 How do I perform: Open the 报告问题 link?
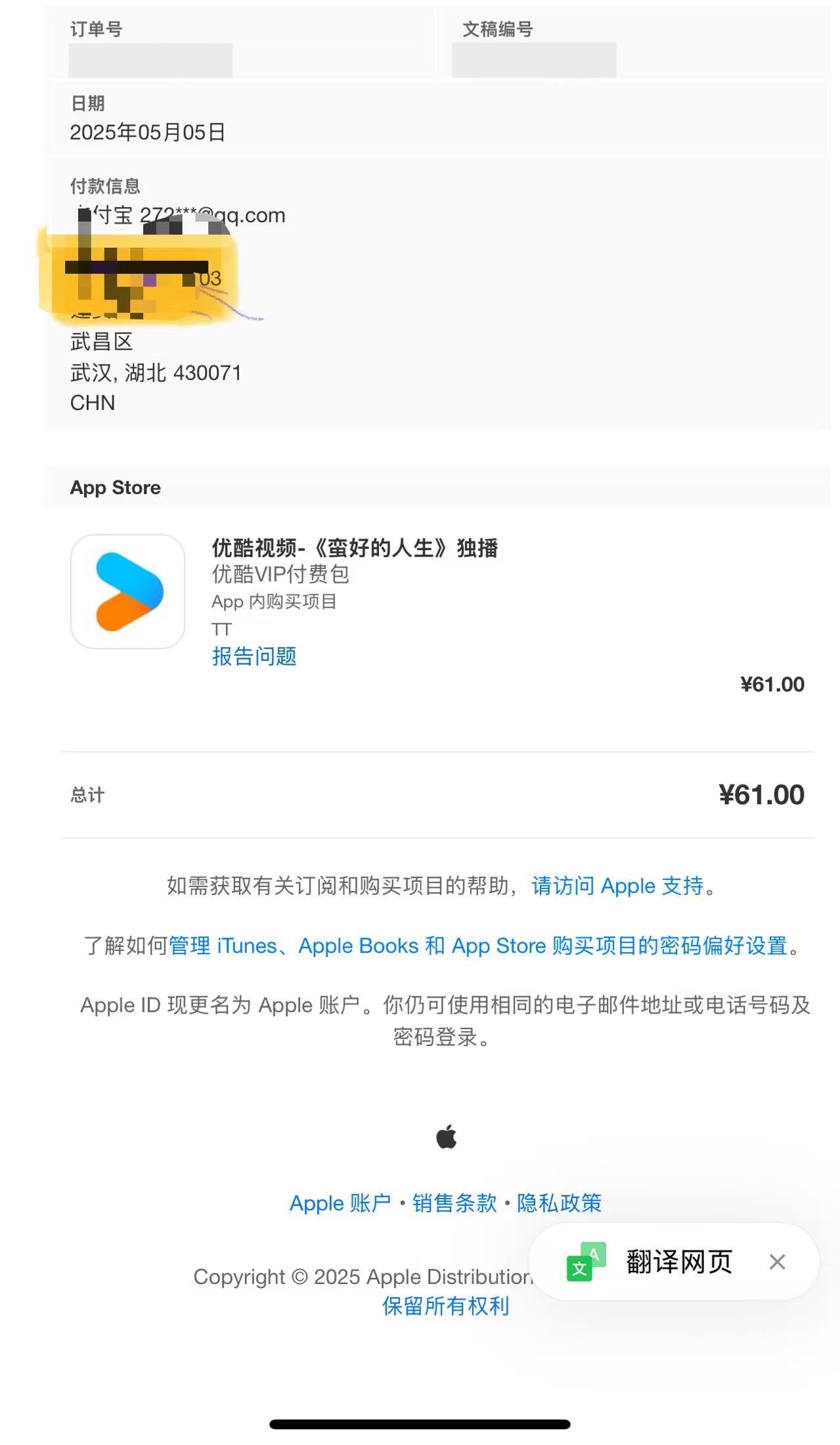pos(254,656)
